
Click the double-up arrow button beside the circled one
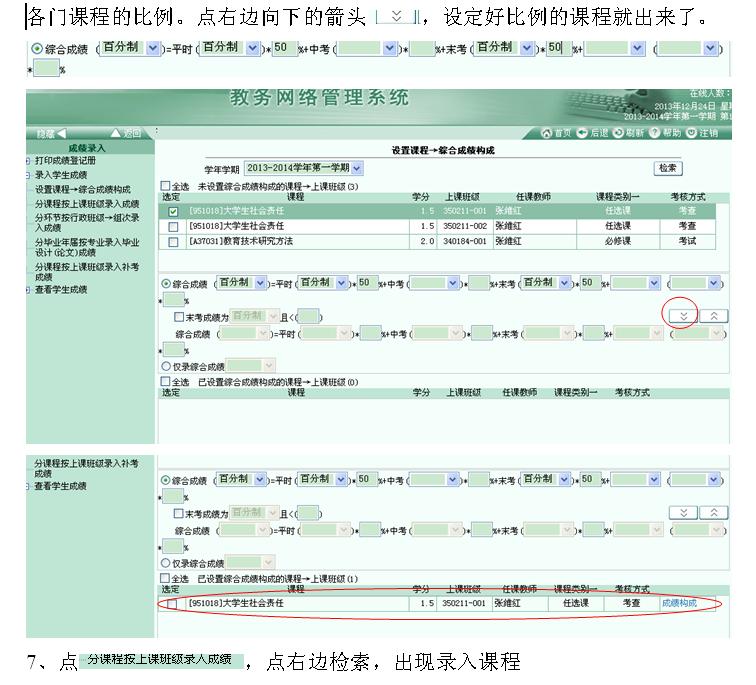[713, 316]
